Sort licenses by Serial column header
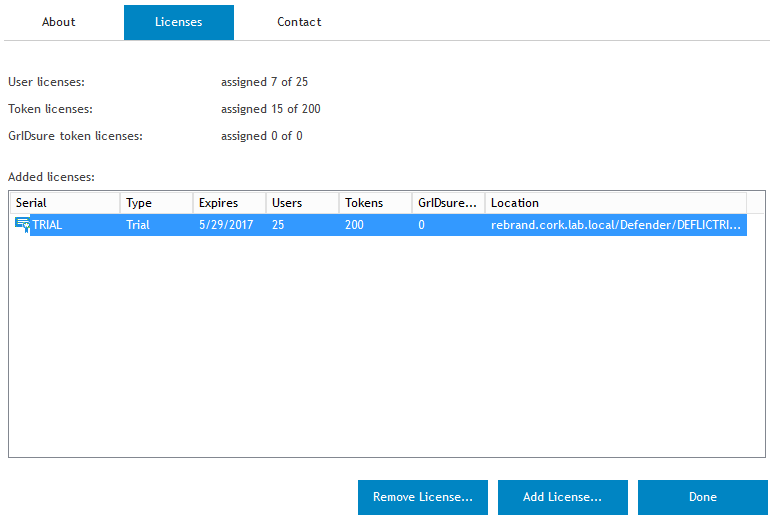777x526 pixels. click(x=64, y=203)
